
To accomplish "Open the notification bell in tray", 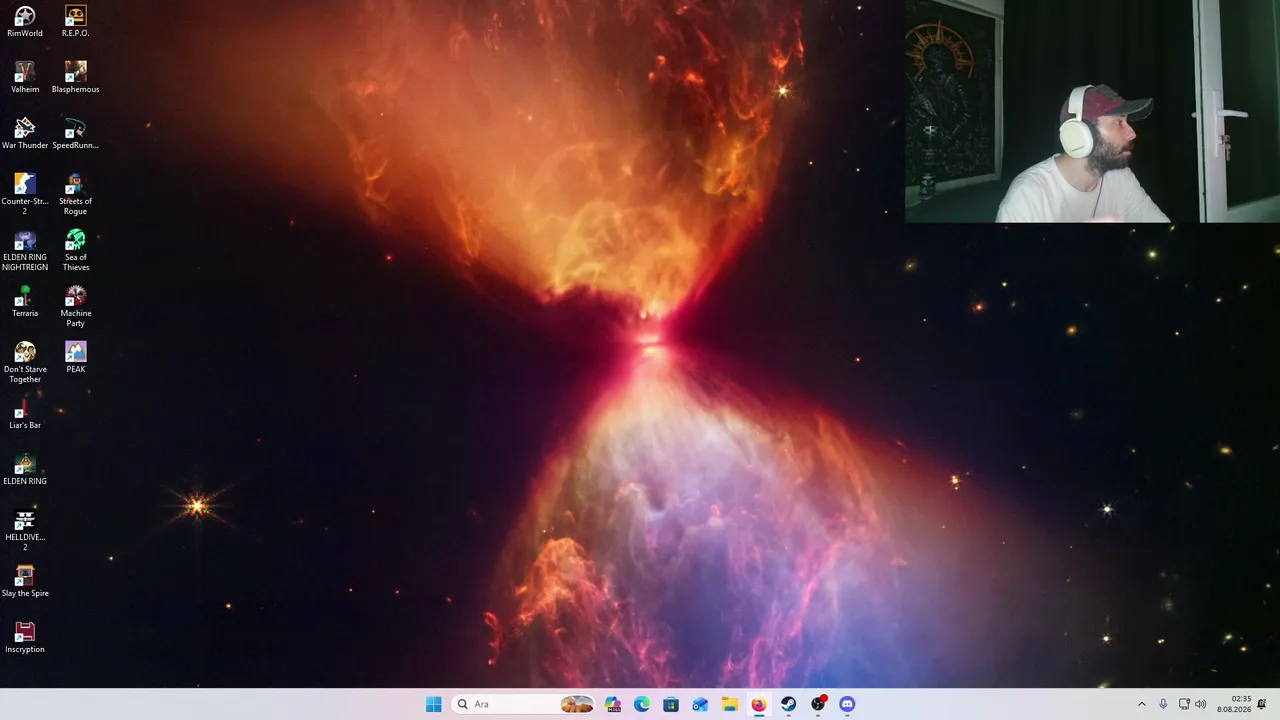I will 1262,704.
